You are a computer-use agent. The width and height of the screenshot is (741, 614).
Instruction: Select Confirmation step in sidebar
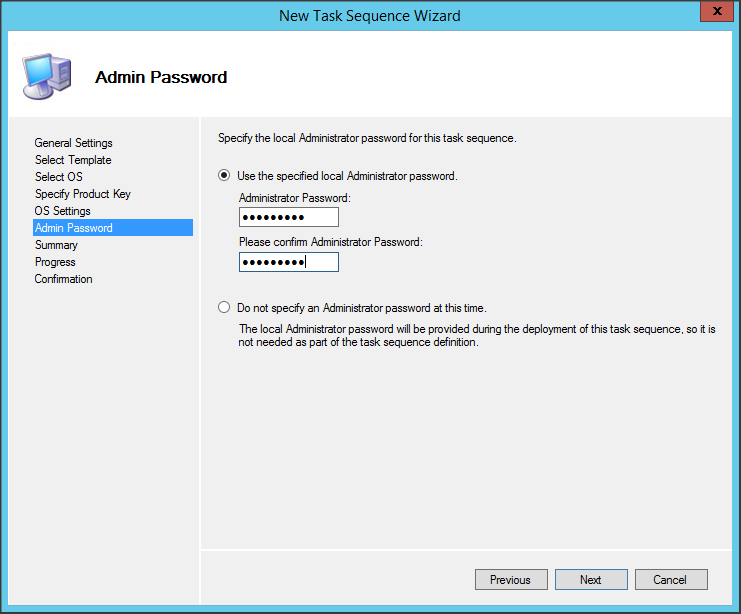[63, 279]
